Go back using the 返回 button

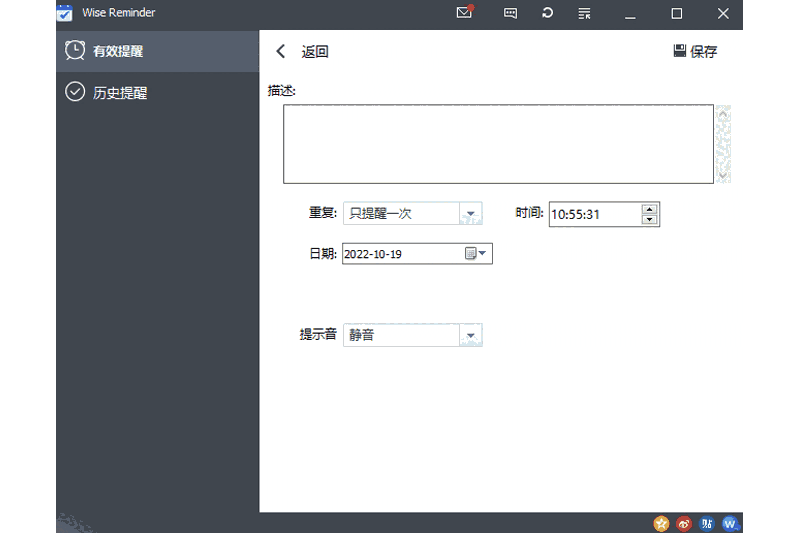(303, 52)
